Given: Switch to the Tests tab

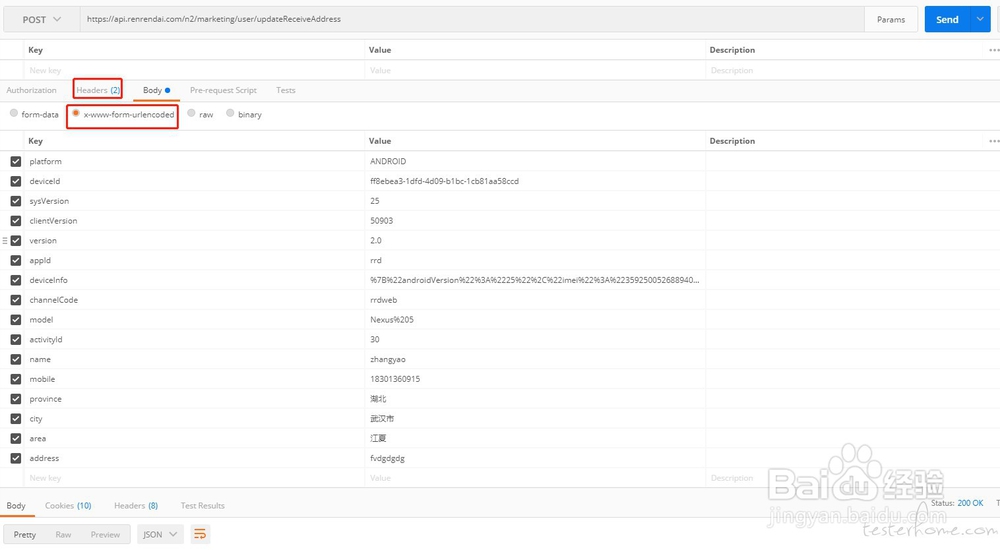Looking at the screenshot, I should coord(286,90).
